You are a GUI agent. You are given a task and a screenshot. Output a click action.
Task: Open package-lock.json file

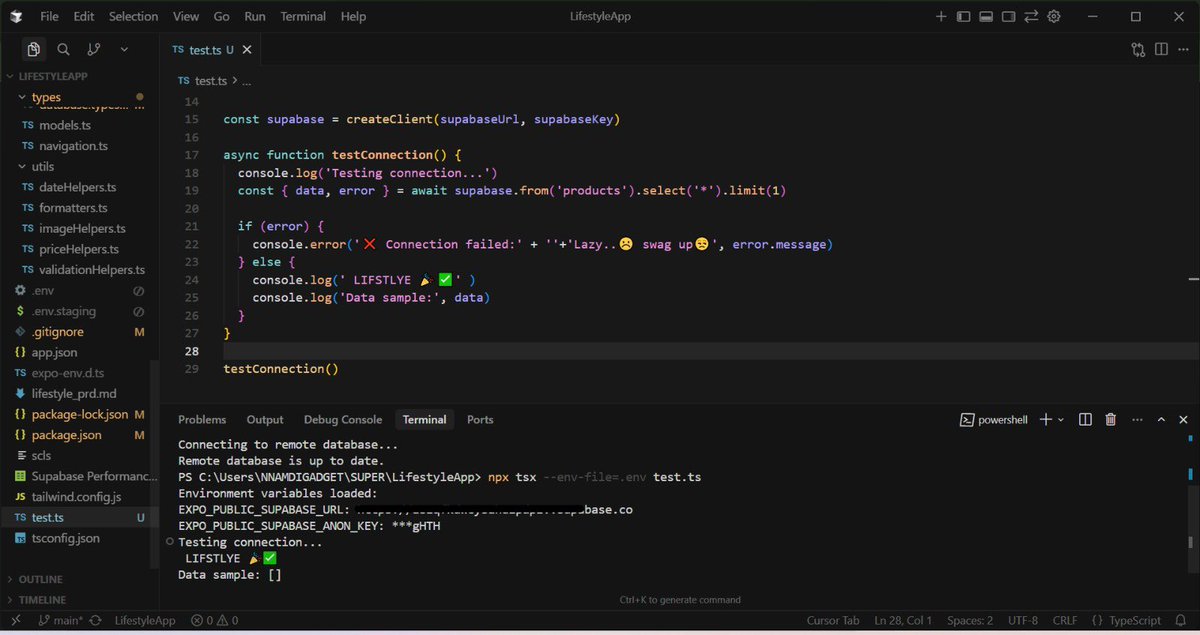[80, 414]
